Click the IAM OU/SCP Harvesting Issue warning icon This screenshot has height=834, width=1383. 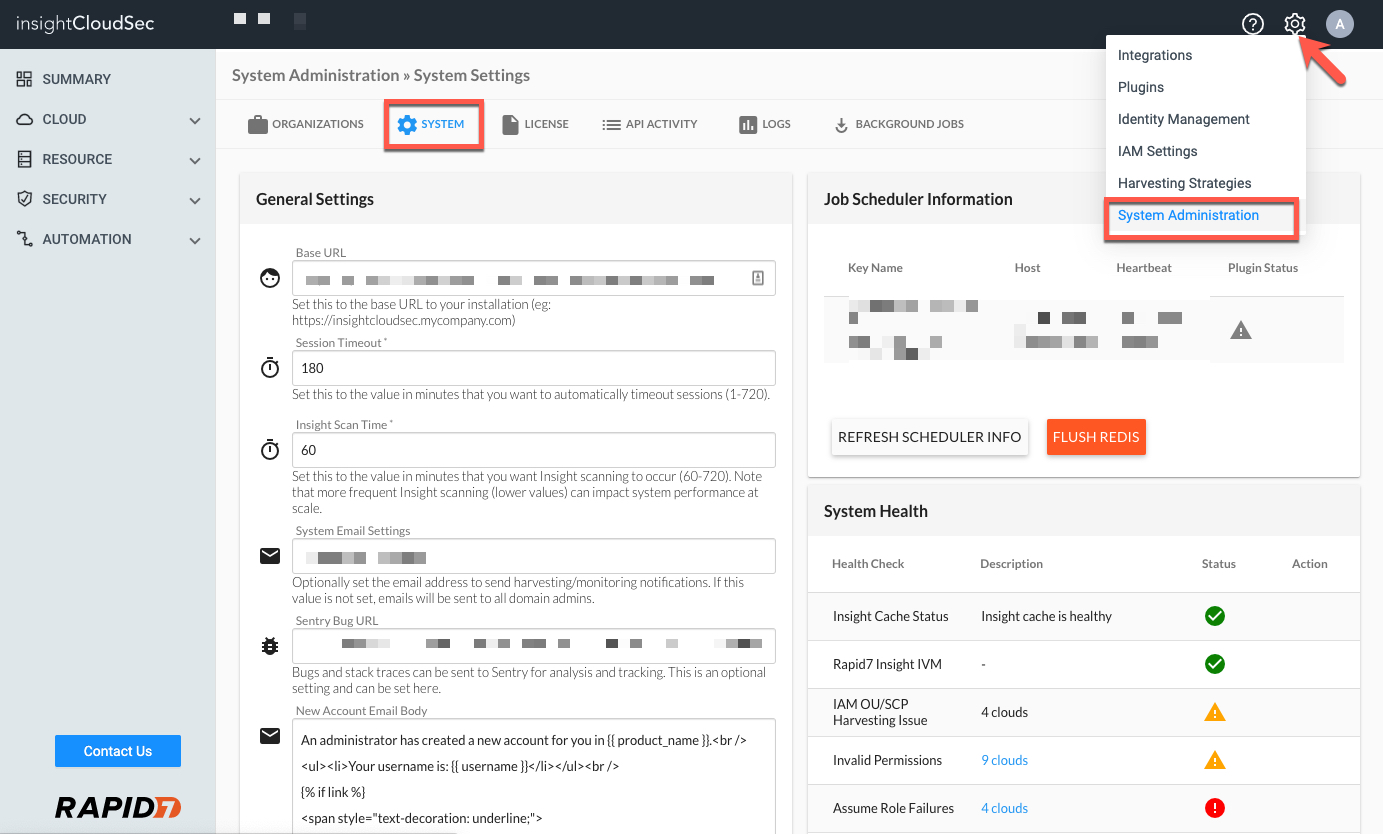pos(1215,712)
